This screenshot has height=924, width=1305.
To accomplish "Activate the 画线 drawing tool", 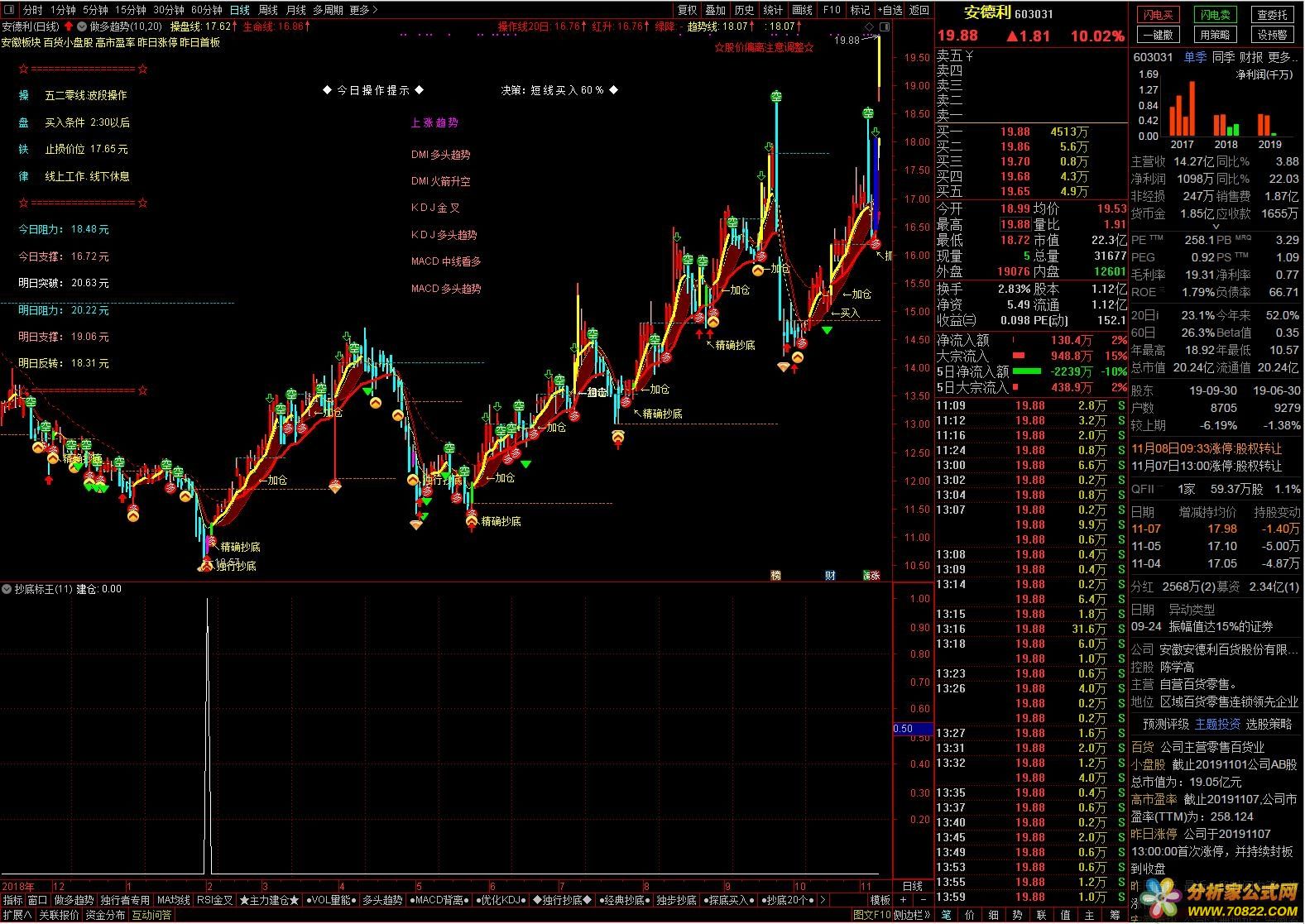I will tap(802, 10).
